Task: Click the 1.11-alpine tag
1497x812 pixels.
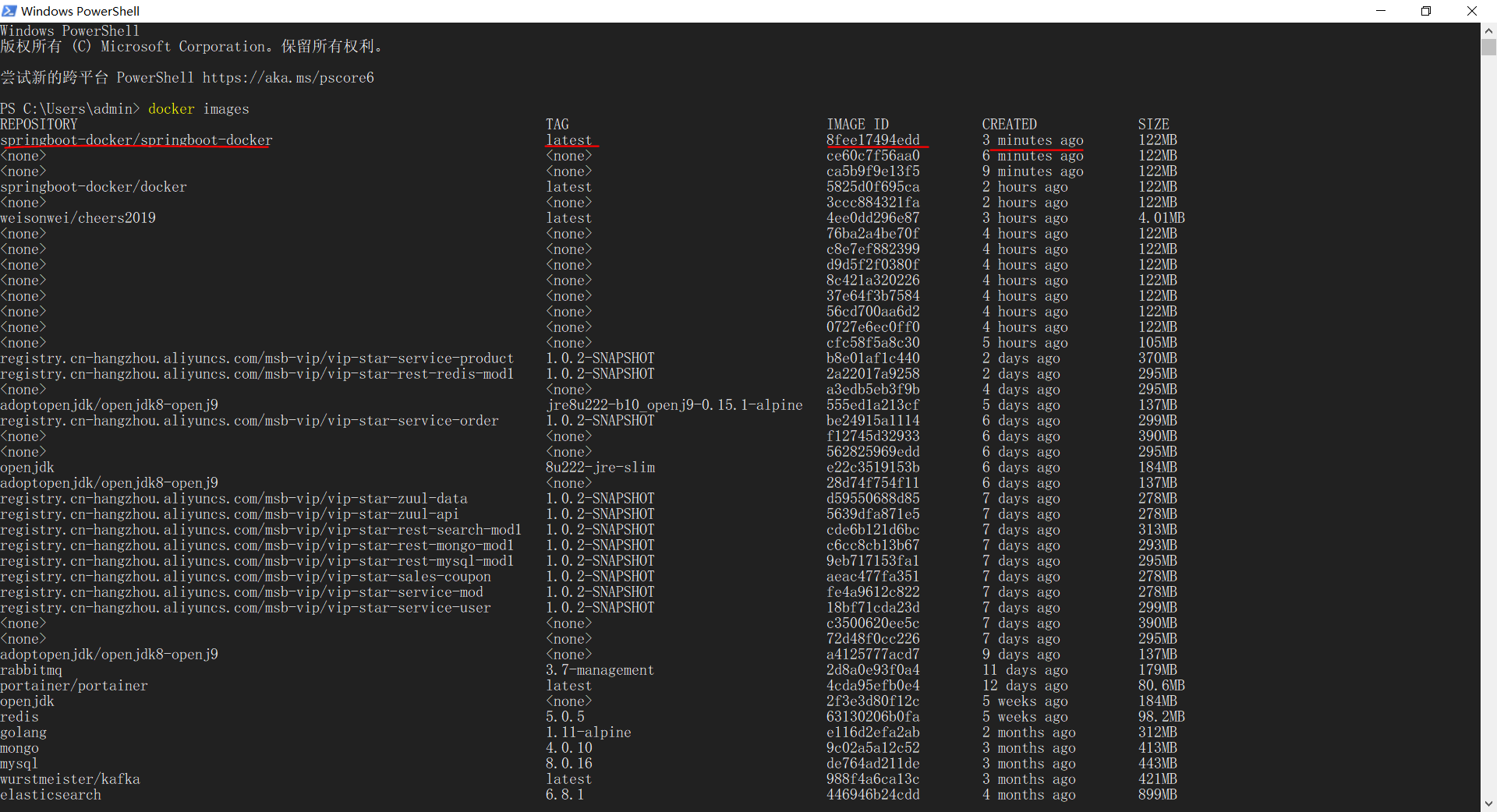Action: 589,733
